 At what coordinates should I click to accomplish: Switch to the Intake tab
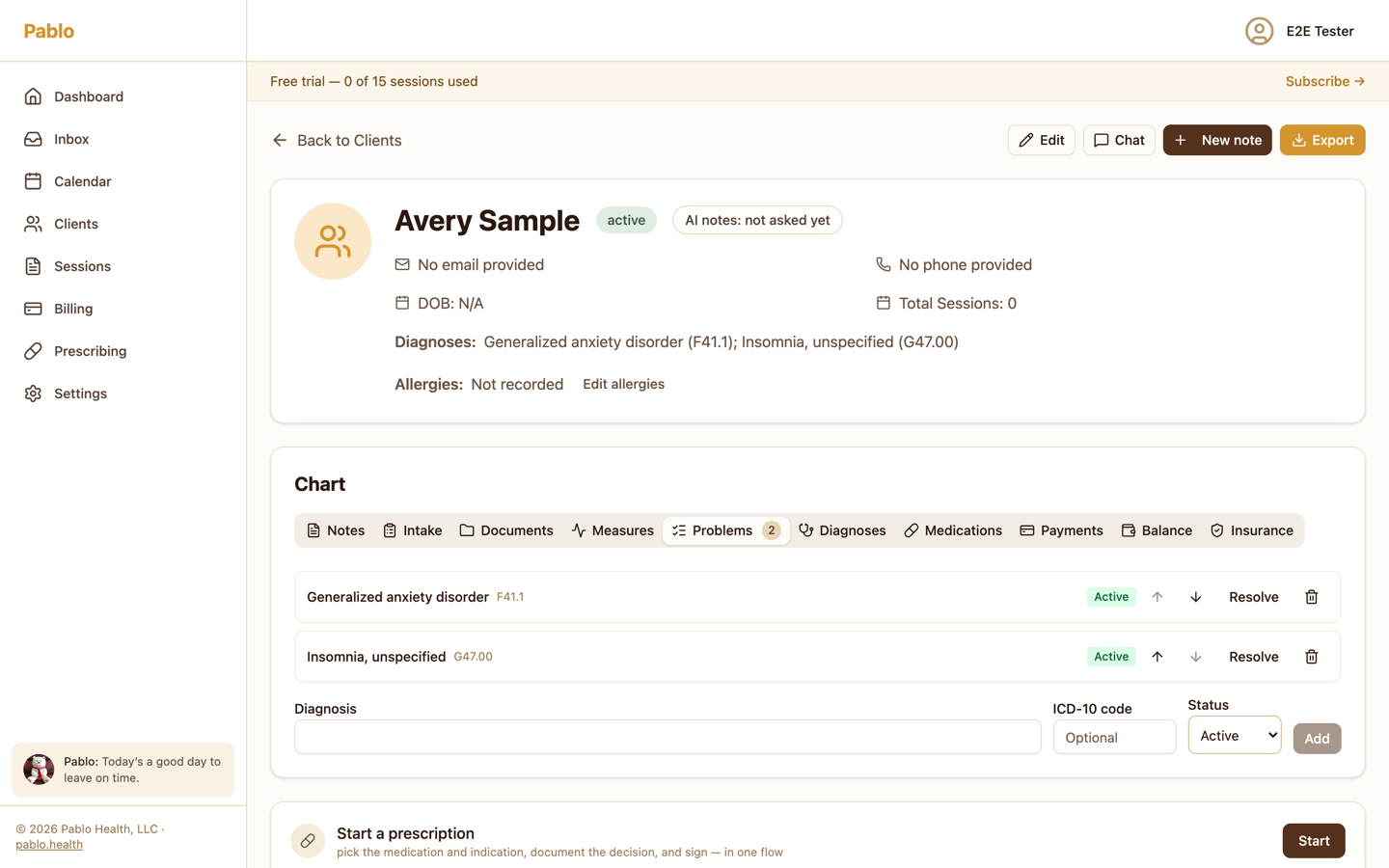tap(413, 530)
